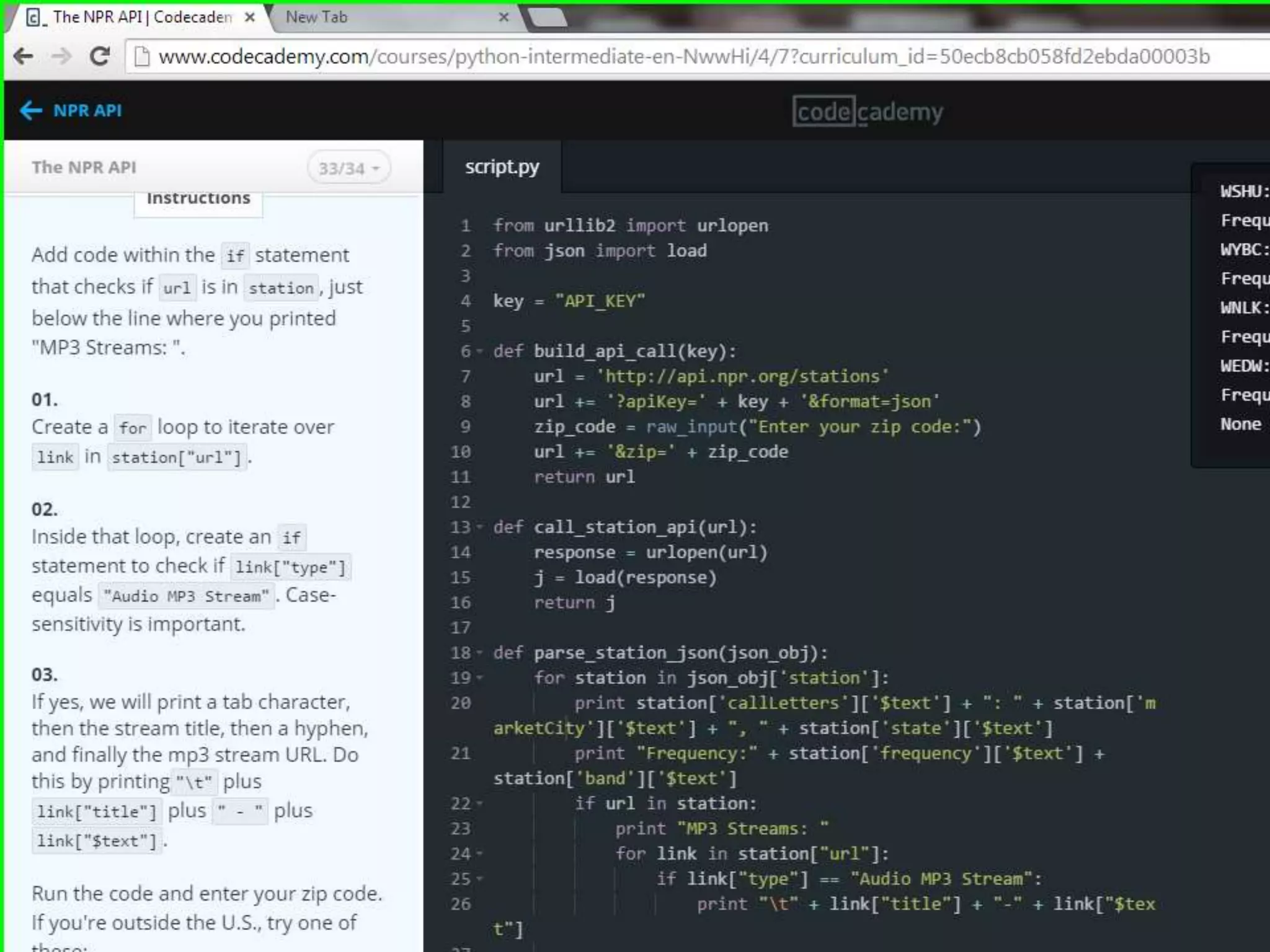1270x952 pixels.
Task: Click line number 17 in the gutter
Action: [461, 628]
